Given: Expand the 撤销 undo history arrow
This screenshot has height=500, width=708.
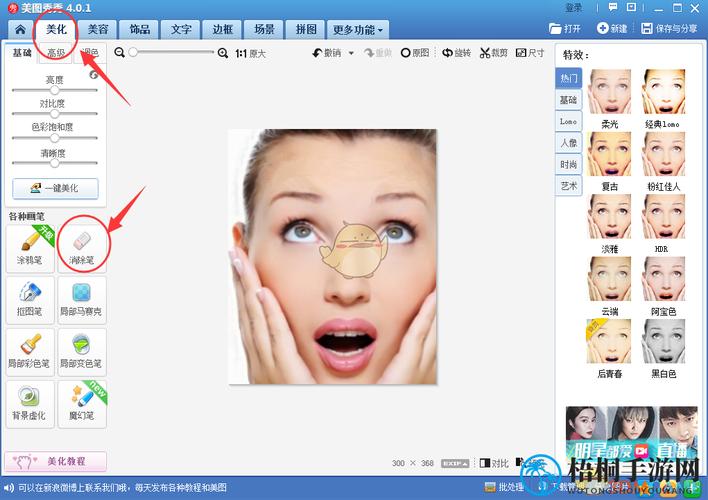Looking at the screenshot, I should click(351, 53).
